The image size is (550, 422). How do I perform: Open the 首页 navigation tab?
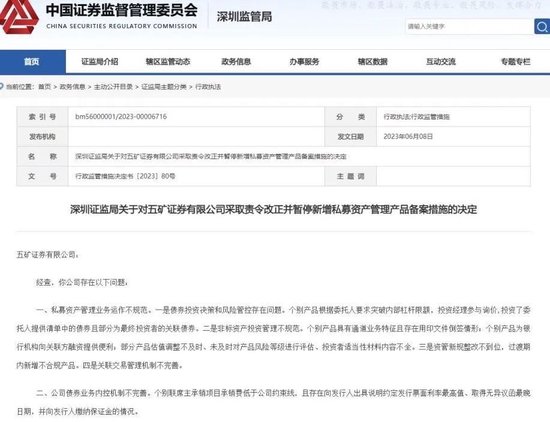click(33, 62)
